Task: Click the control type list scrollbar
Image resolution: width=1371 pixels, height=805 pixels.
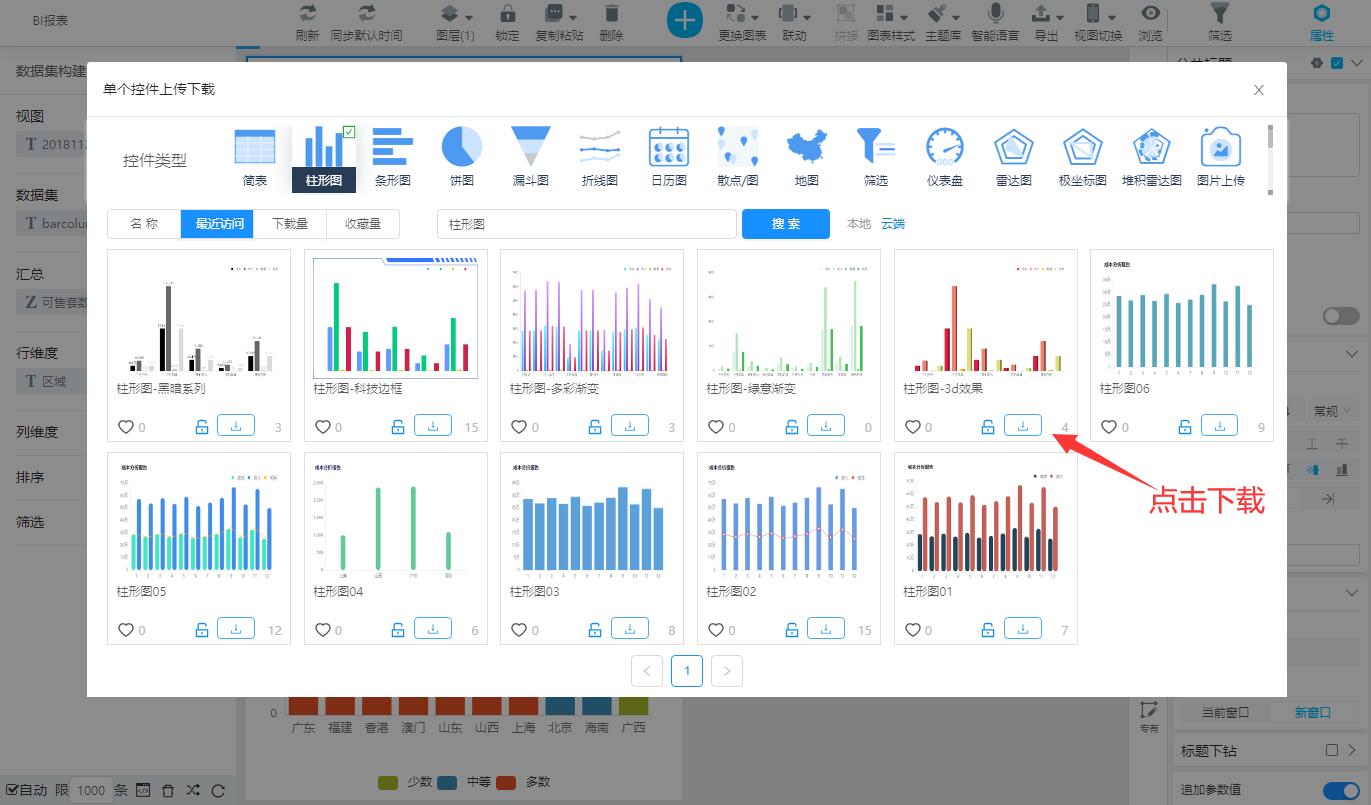Action: [x=1270, y=160]
